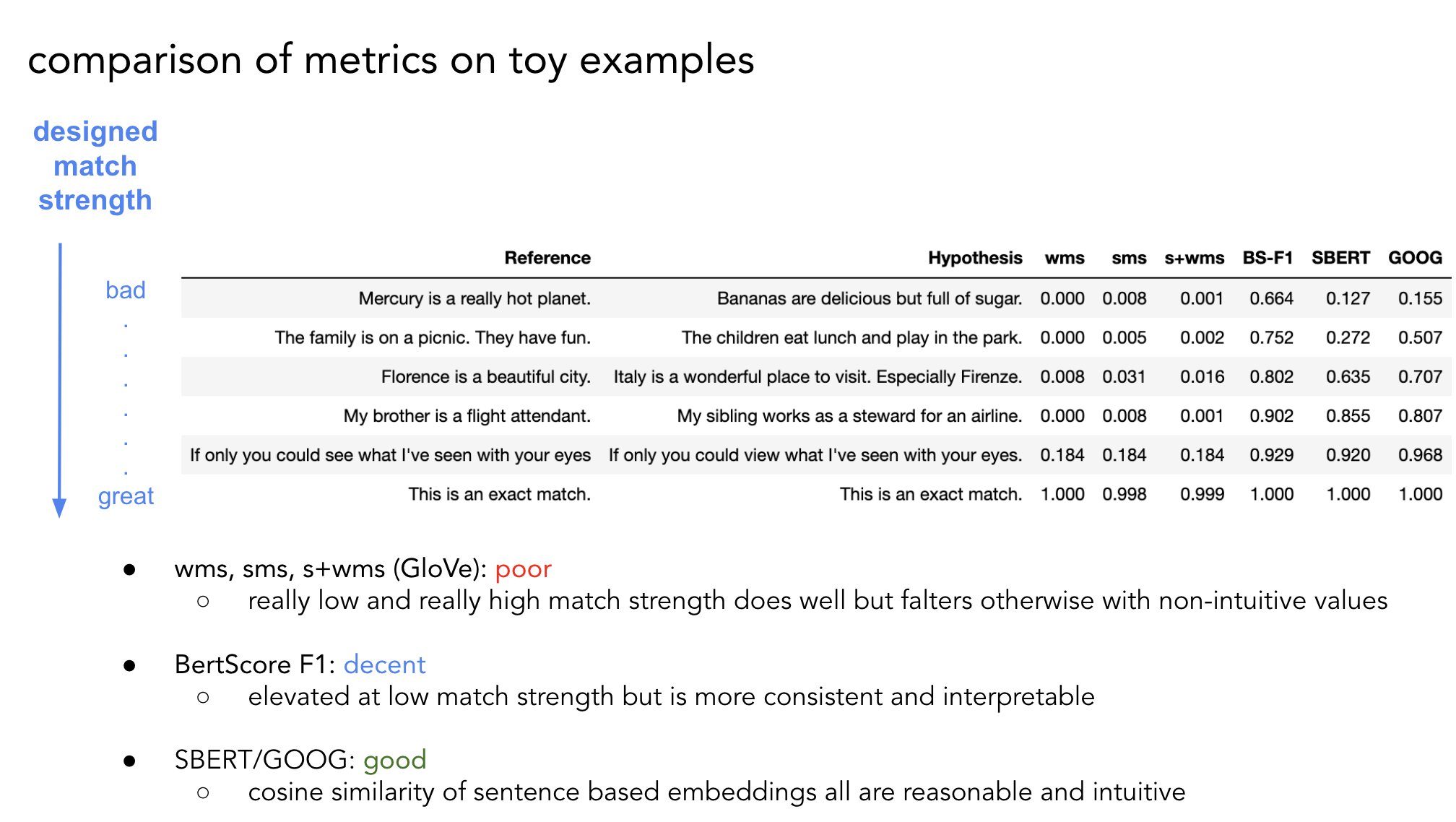Click the 'Reference' column header

coord(547,258)
